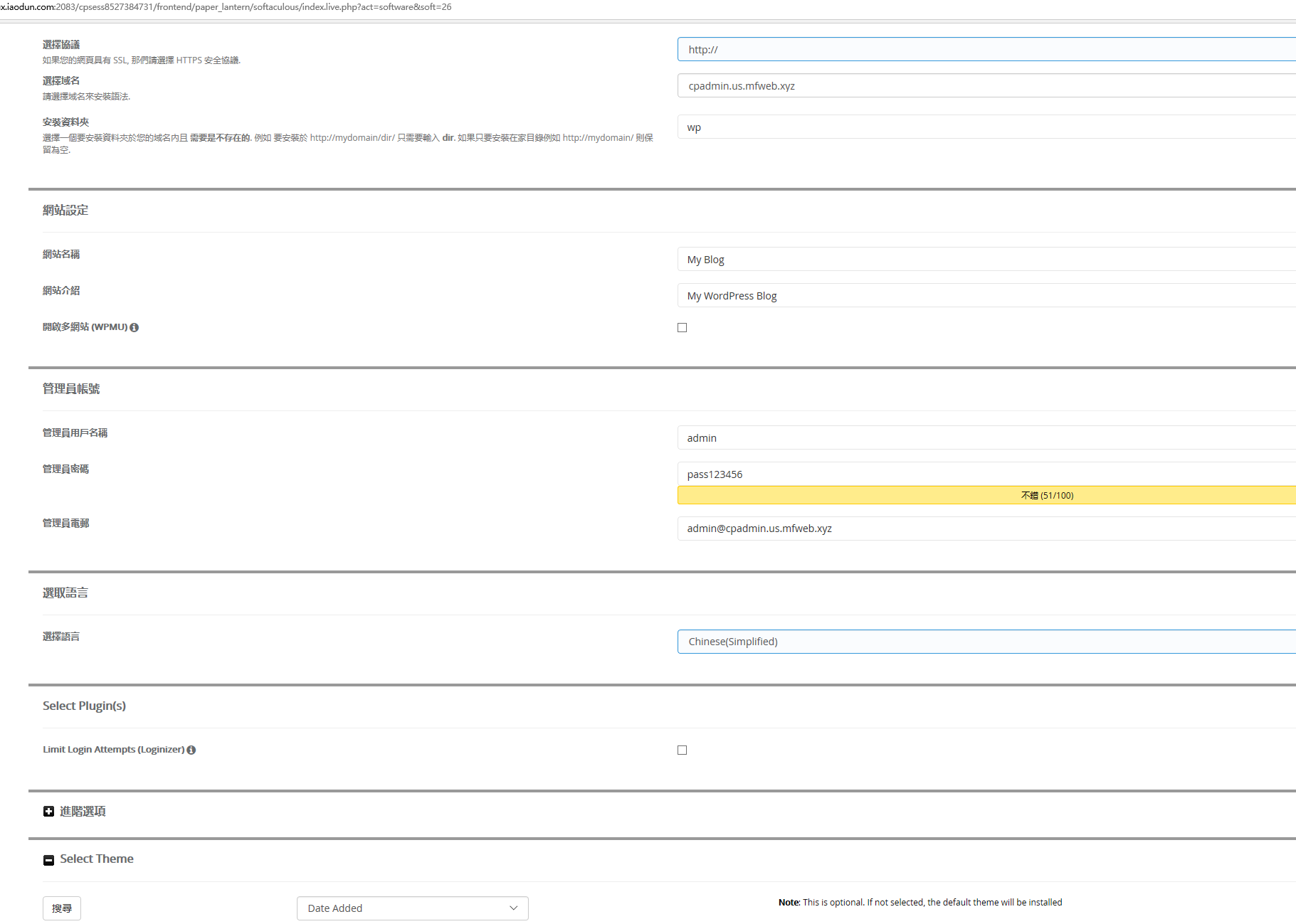1296x924 pixels.
Task: Click the info icon beside 開啟多網站 (WPMU)
Action: [x=135, y=327]
